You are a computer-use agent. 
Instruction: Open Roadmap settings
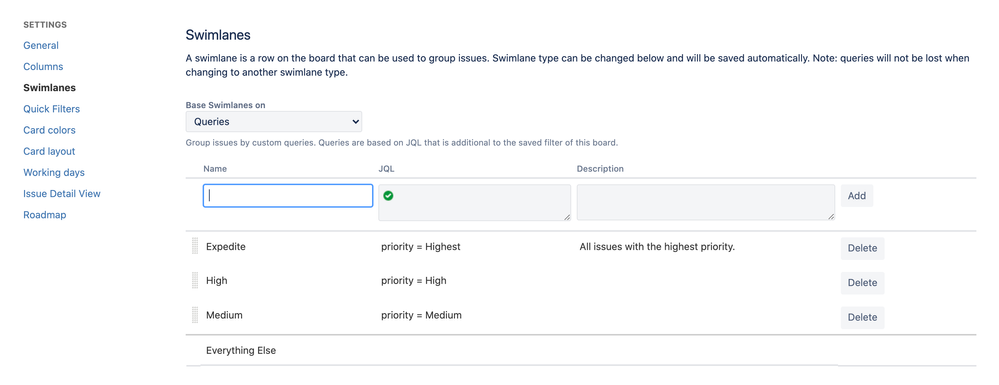click(x=45, y=215)
